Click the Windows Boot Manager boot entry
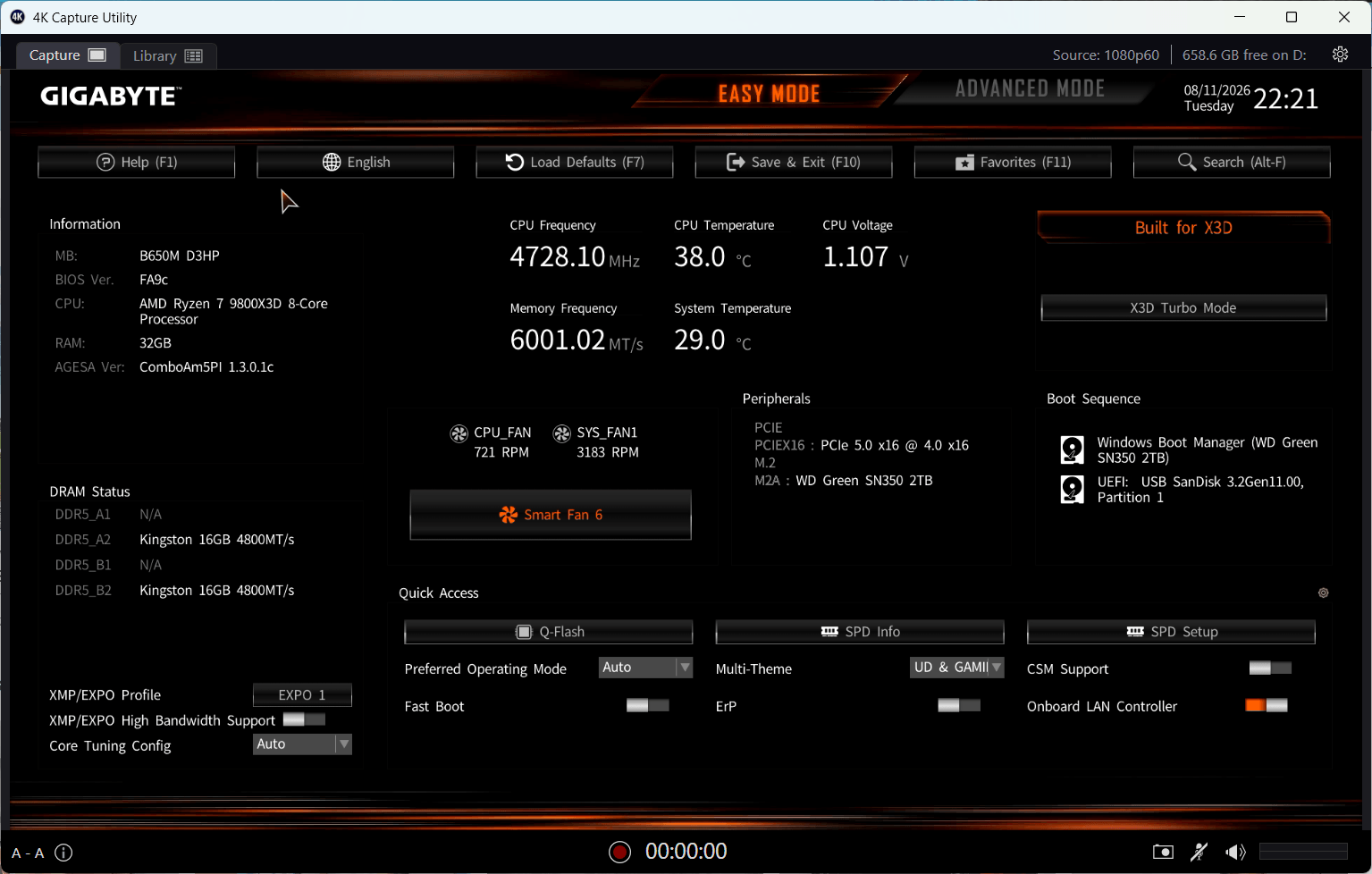The width and height of the screenshot is (1372, 874). pyautogui.click(x=1208, y=450)
